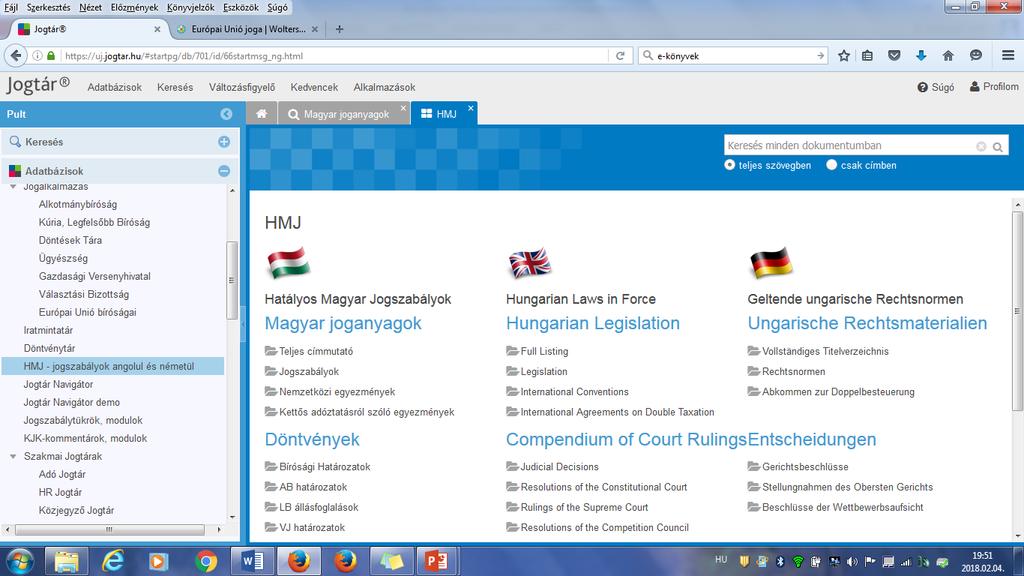Go back with browser back arrow

pyautogui.click(x=16, y=56)
